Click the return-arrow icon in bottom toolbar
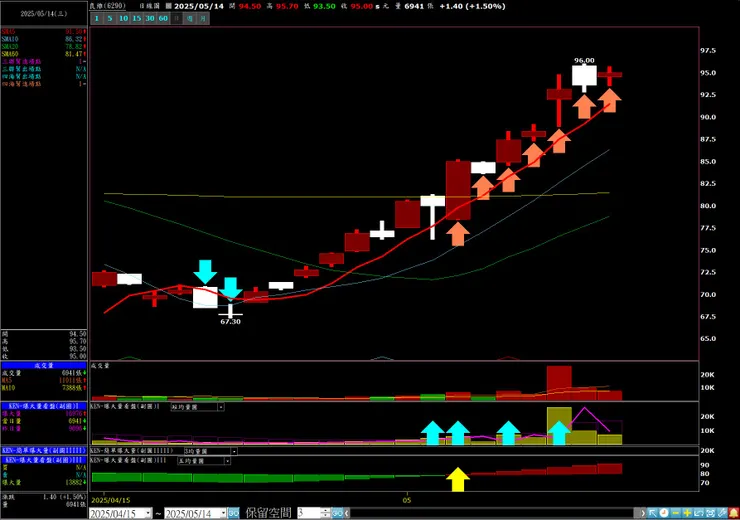740x520 pixels. click(x=699, y=513)
